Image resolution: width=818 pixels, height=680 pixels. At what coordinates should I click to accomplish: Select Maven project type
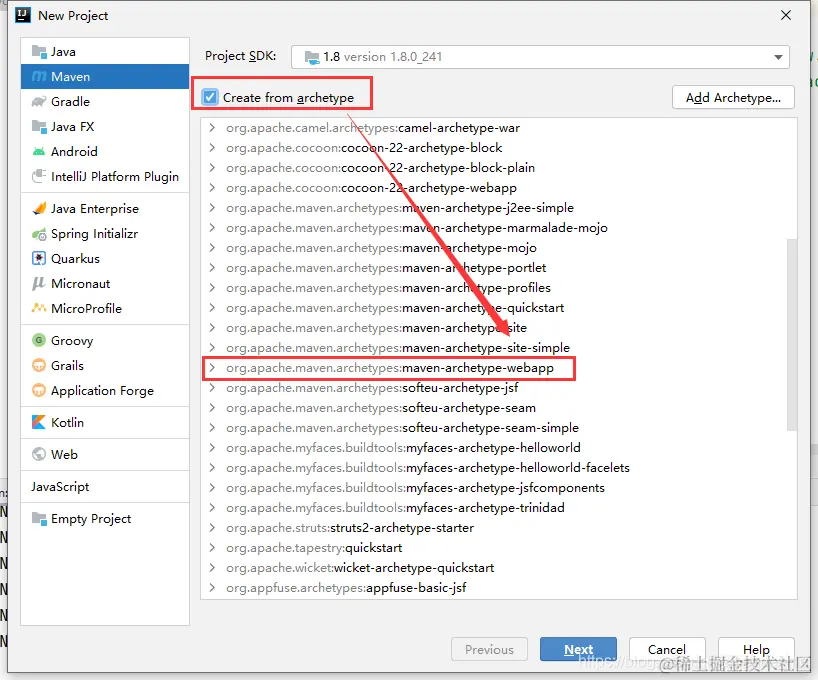click(105, 77)
